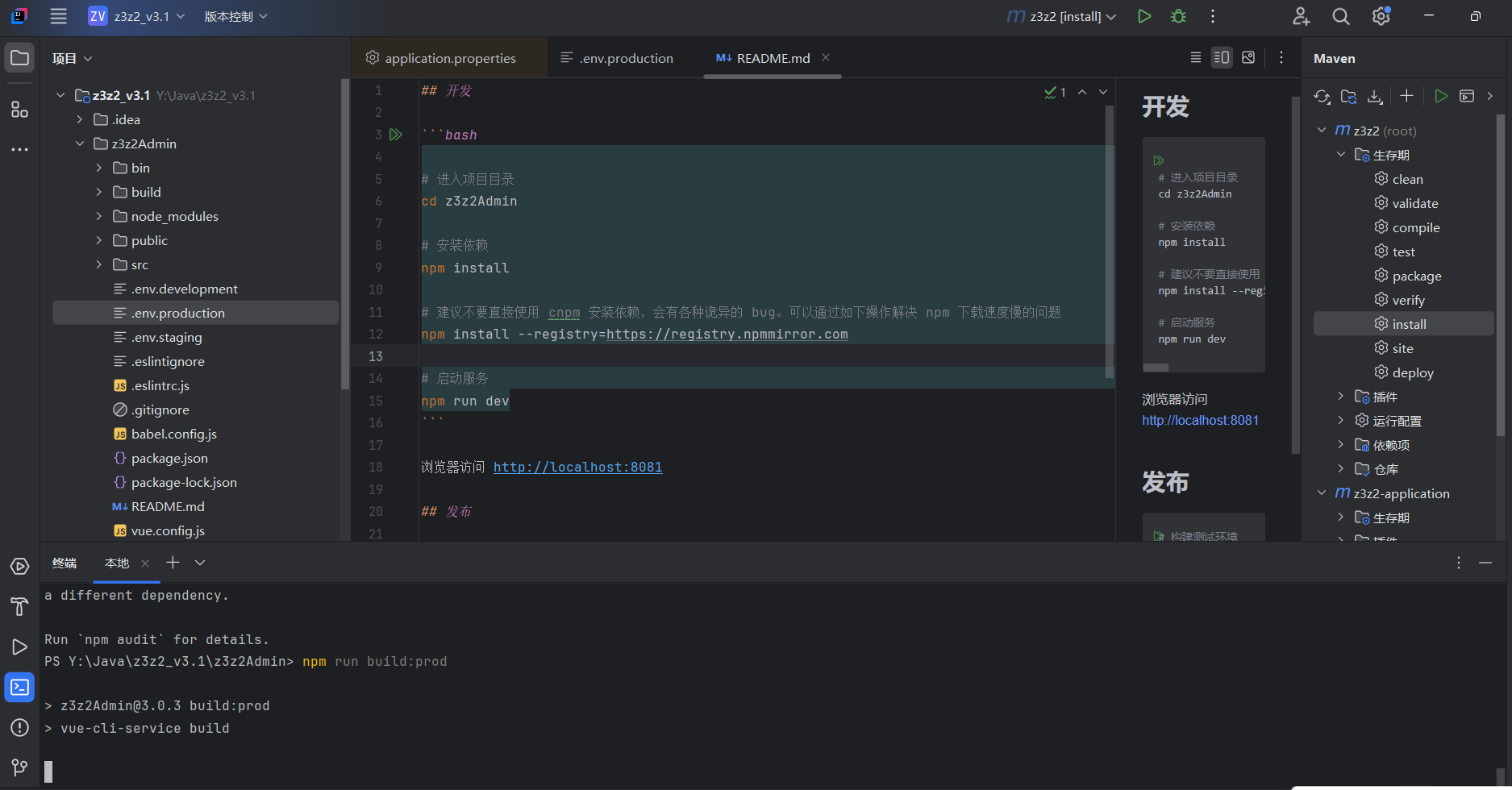
Task: Open z3z2_v3.1 project dropdown
Action: click(137, 16)
